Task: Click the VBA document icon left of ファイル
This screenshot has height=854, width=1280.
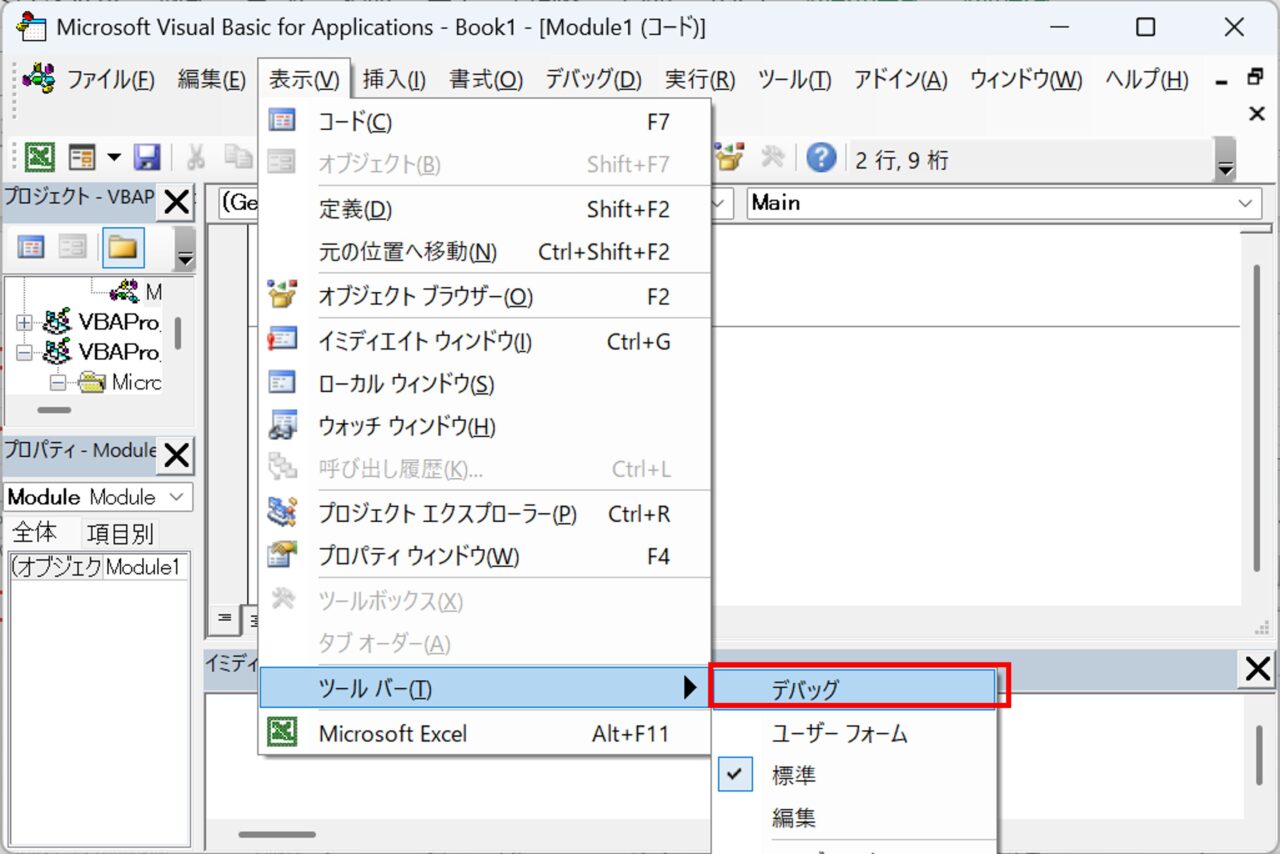Action: click(x=38, y=78)
